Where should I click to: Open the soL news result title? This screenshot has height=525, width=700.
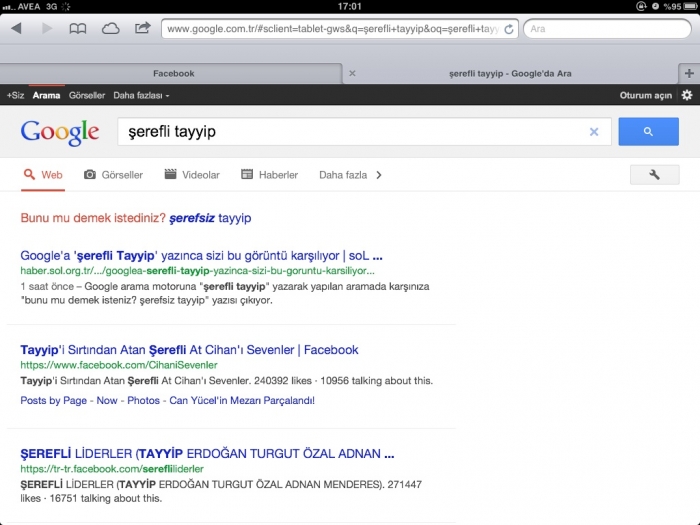(201, 256)
